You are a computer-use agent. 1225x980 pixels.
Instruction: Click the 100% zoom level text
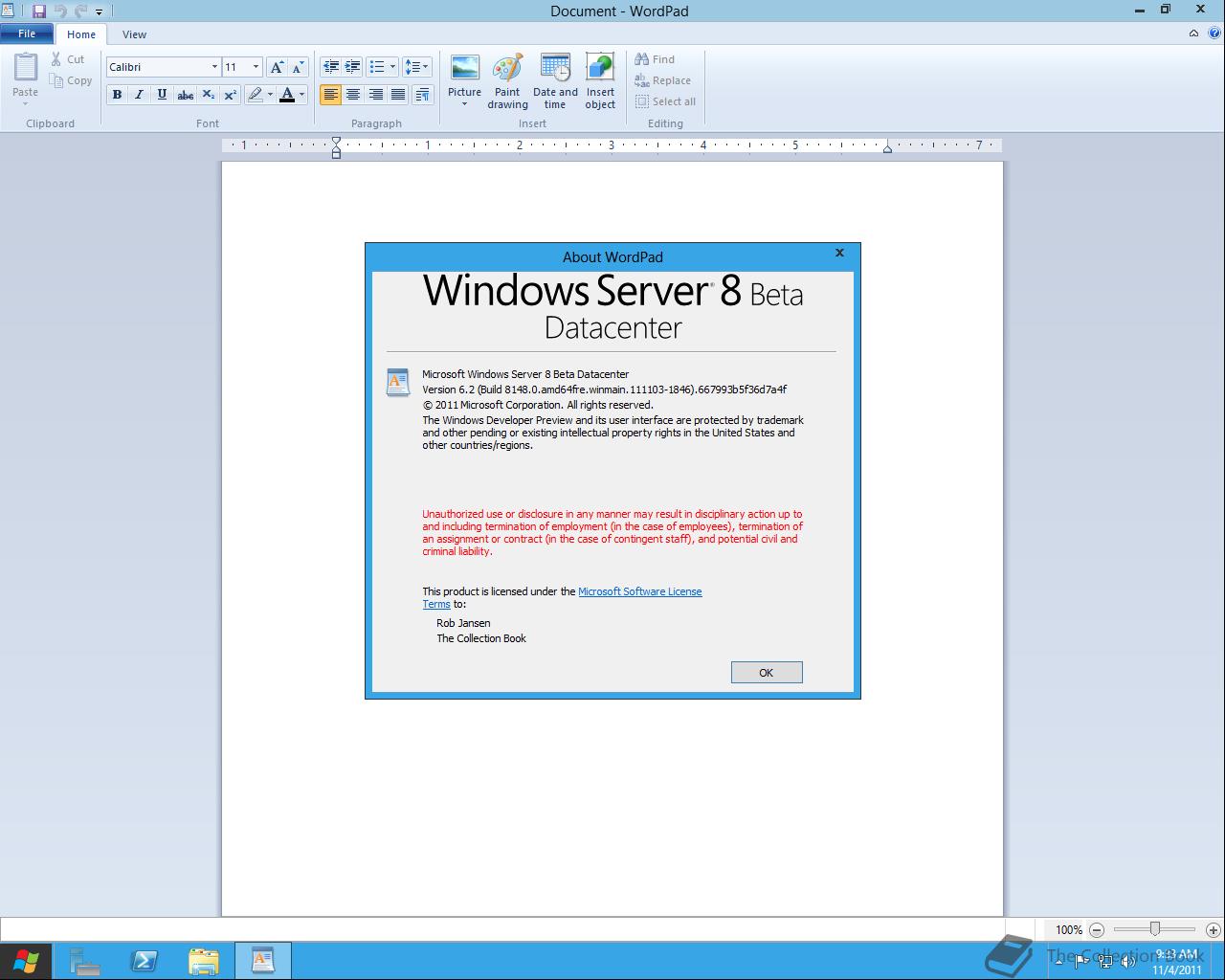tap(1069, 930)
